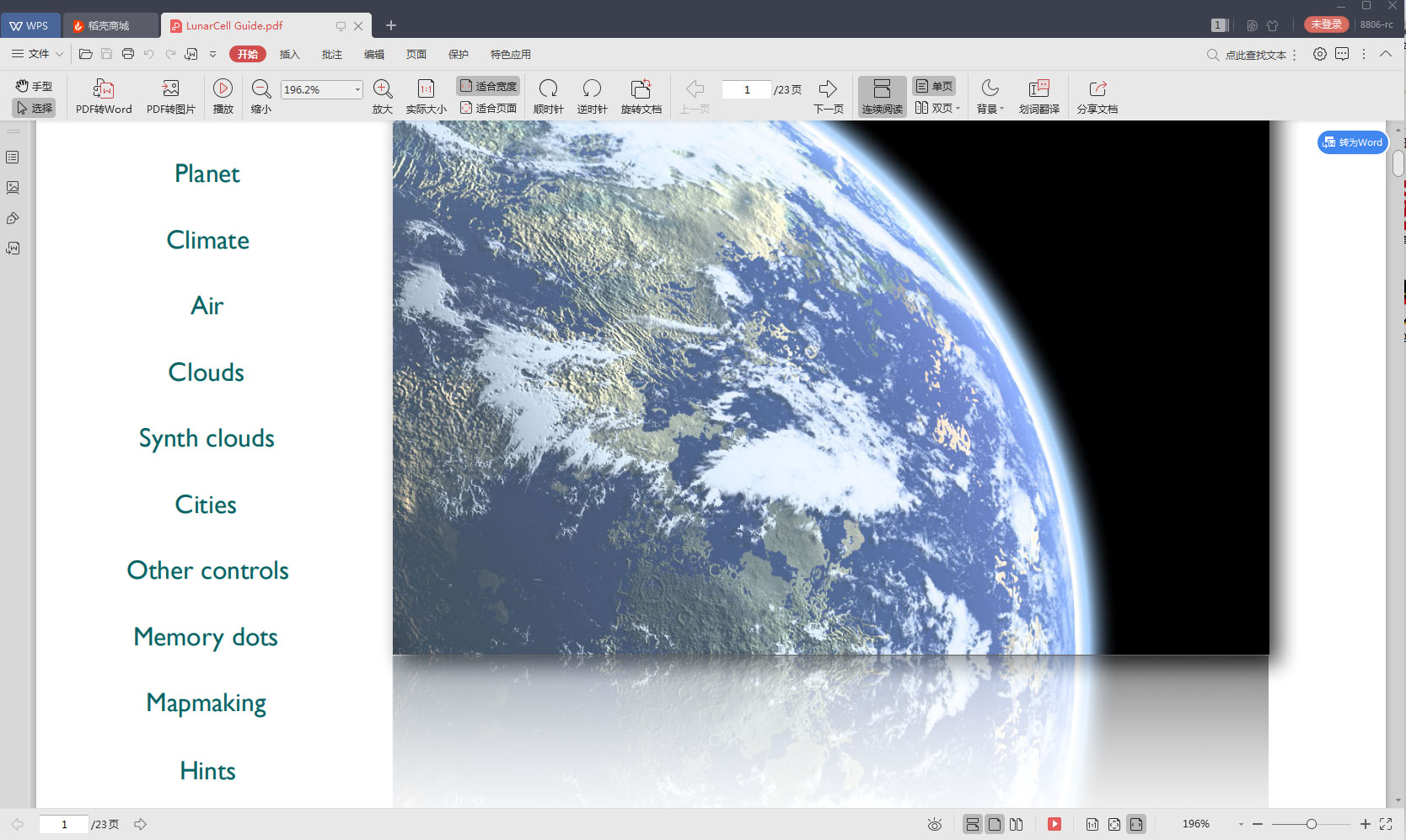Click the page number field in toolbar
The width and height of the screenshot is (1406, 840).
click(x=746, y=89)
